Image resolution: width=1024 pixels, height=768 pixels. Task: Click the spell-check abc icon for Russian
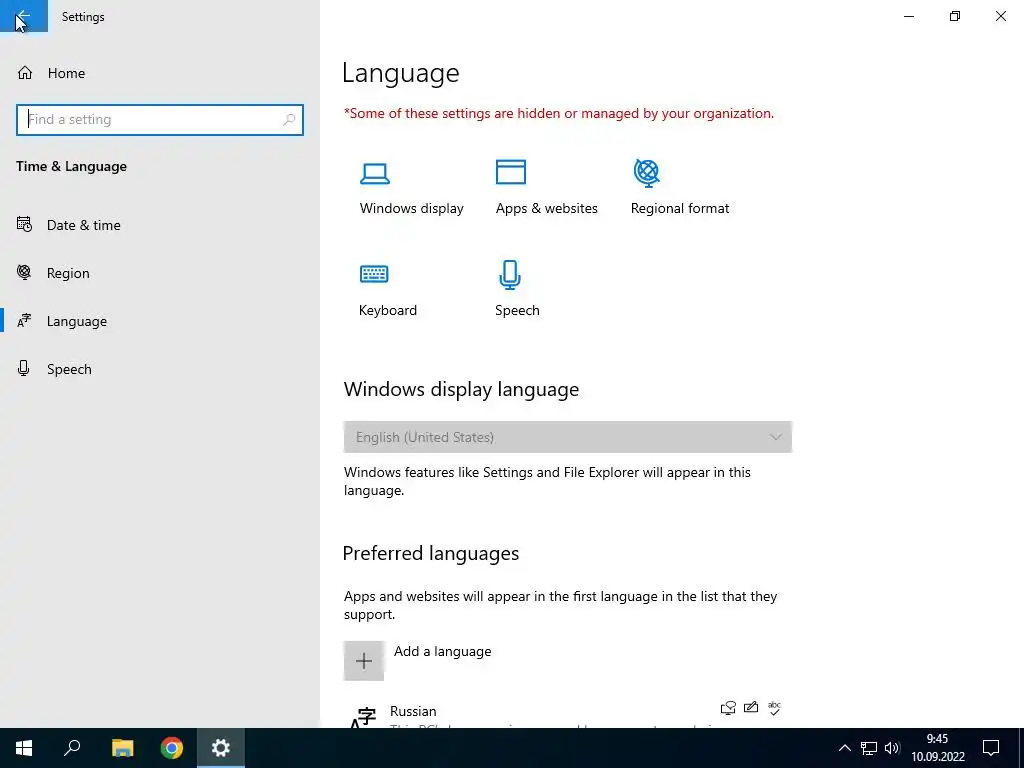pyautogui.click(x=775, y=708)
